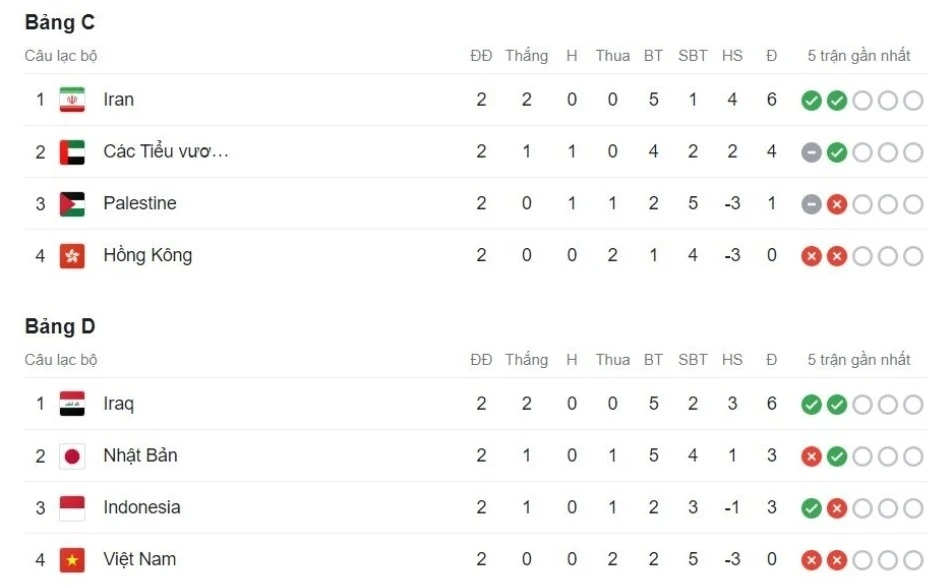
Task: Click Hồng Kông's first red loss indicator
Action: (x=811, y=256)
